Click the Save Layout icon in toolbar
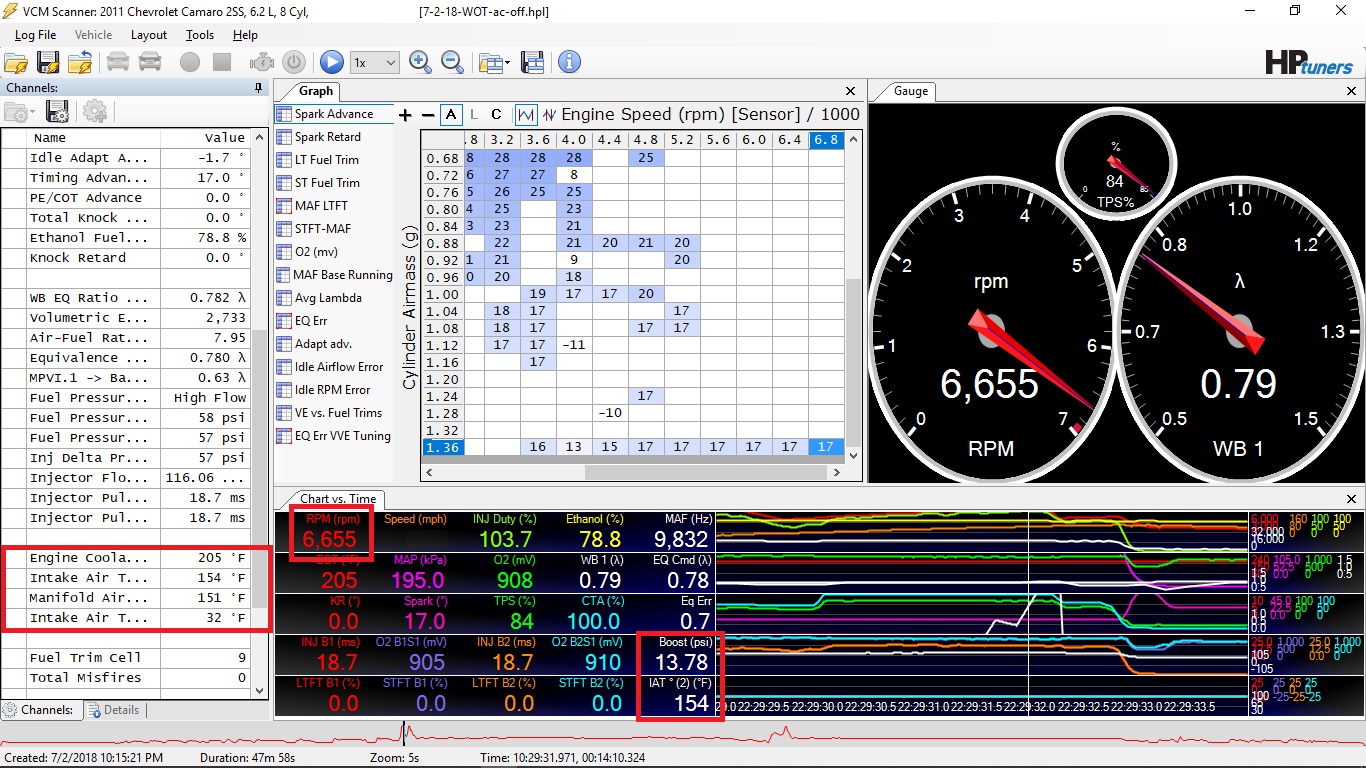This screenshot has height=768, width=1366. pos(532,62)
